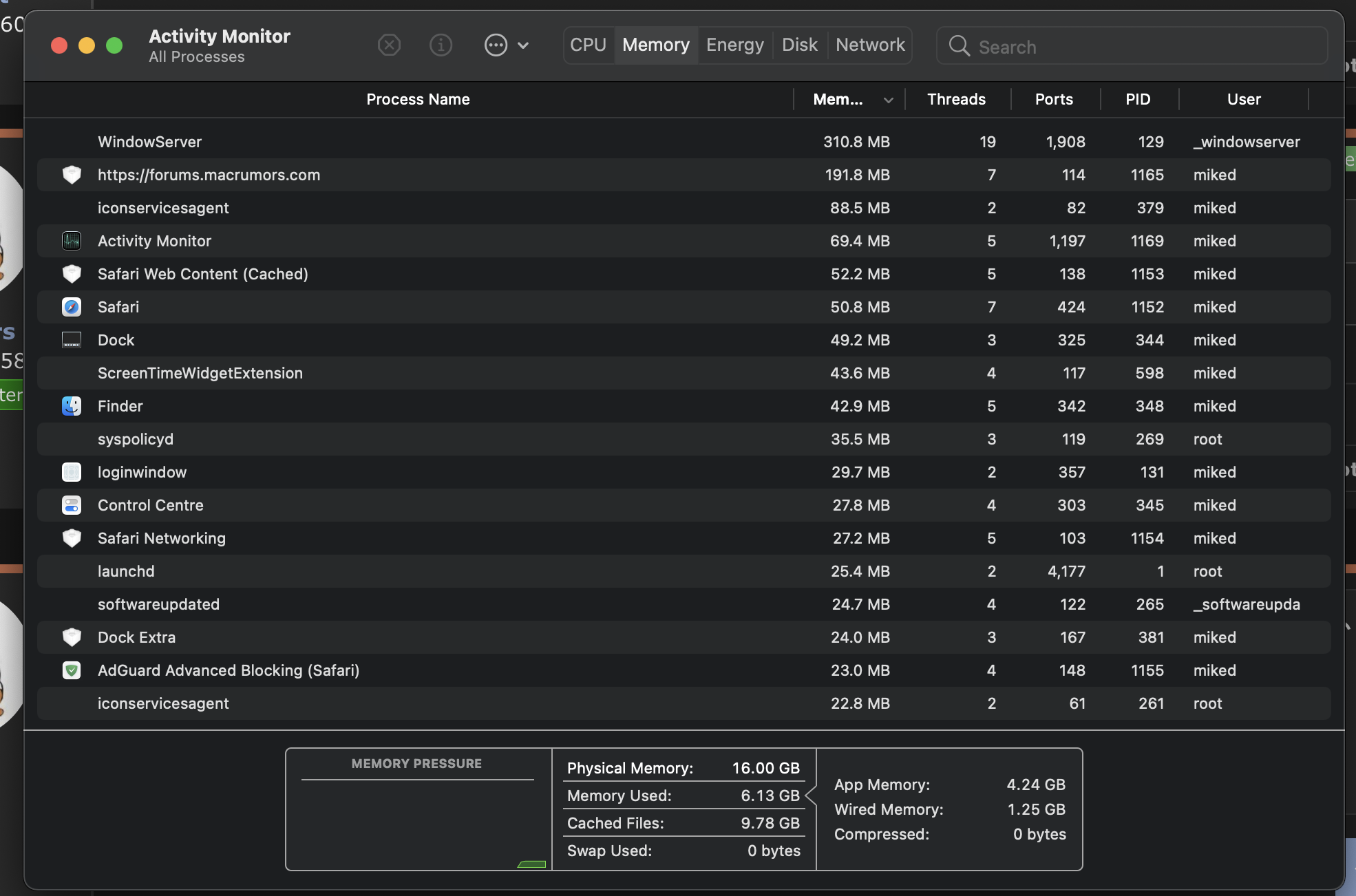Open the Disk tab
This screenshot has height=896, width=1356.
click(x=799, y=45)
